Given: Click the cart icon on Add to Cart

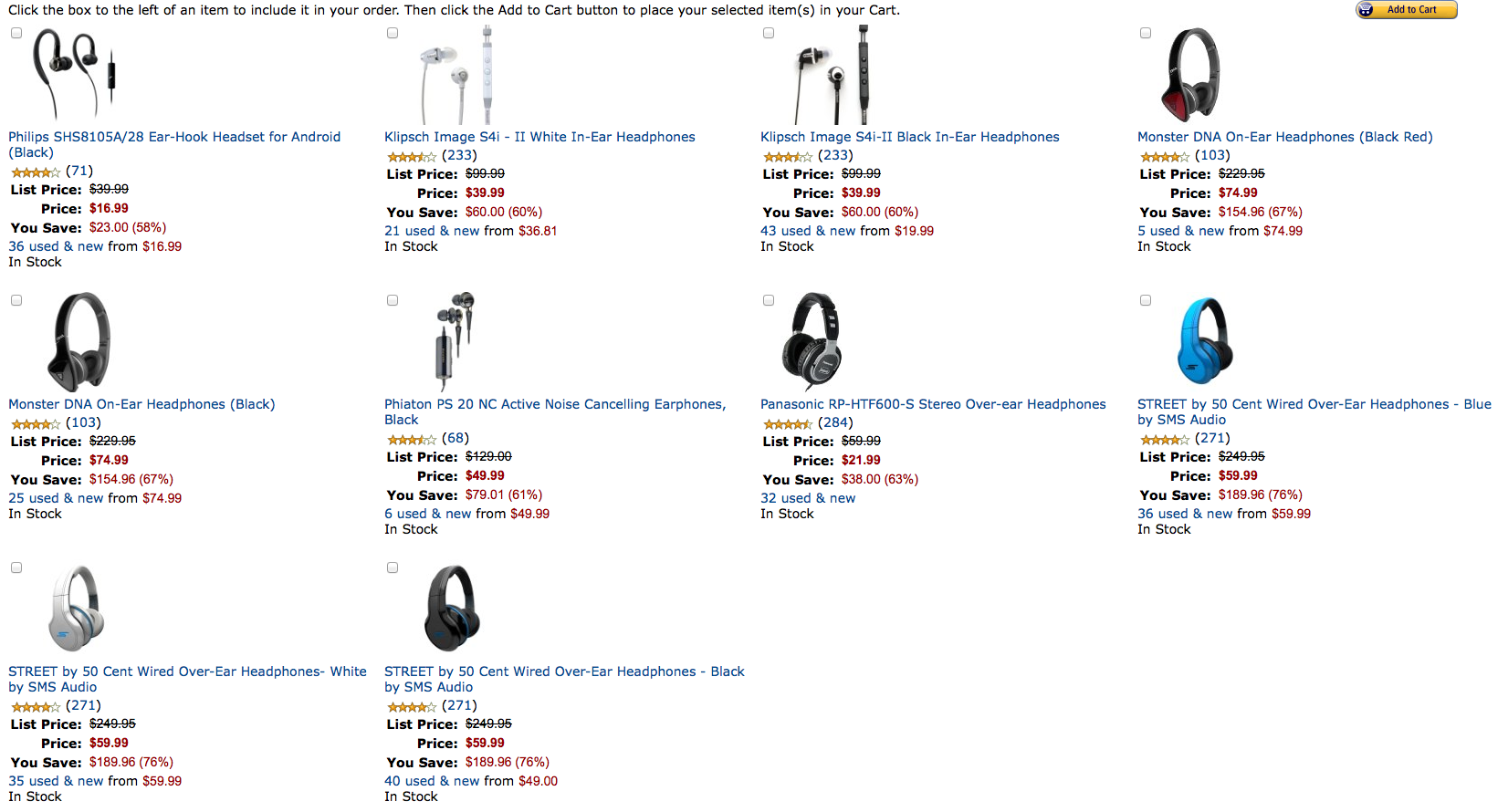Looking at the screenshot, I should (1367, 10).
